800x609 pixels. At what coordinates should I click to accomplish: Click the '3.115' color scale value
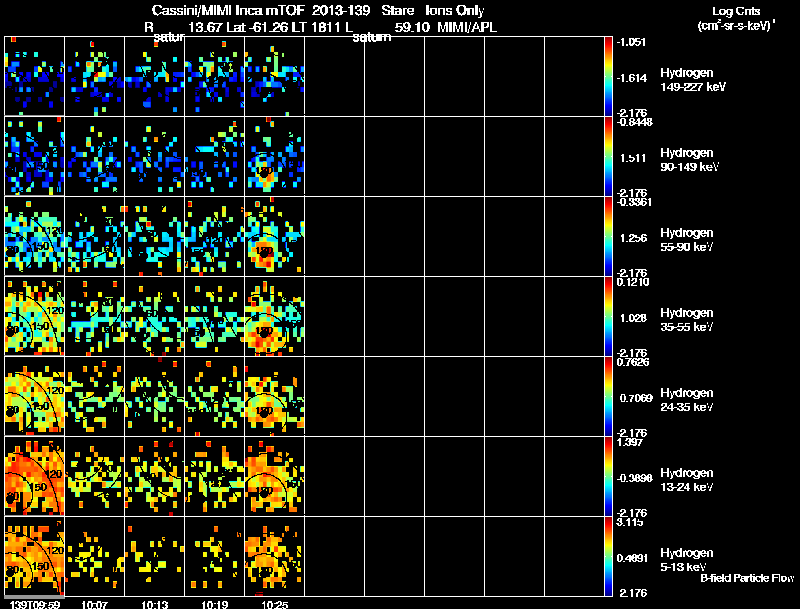629,522
